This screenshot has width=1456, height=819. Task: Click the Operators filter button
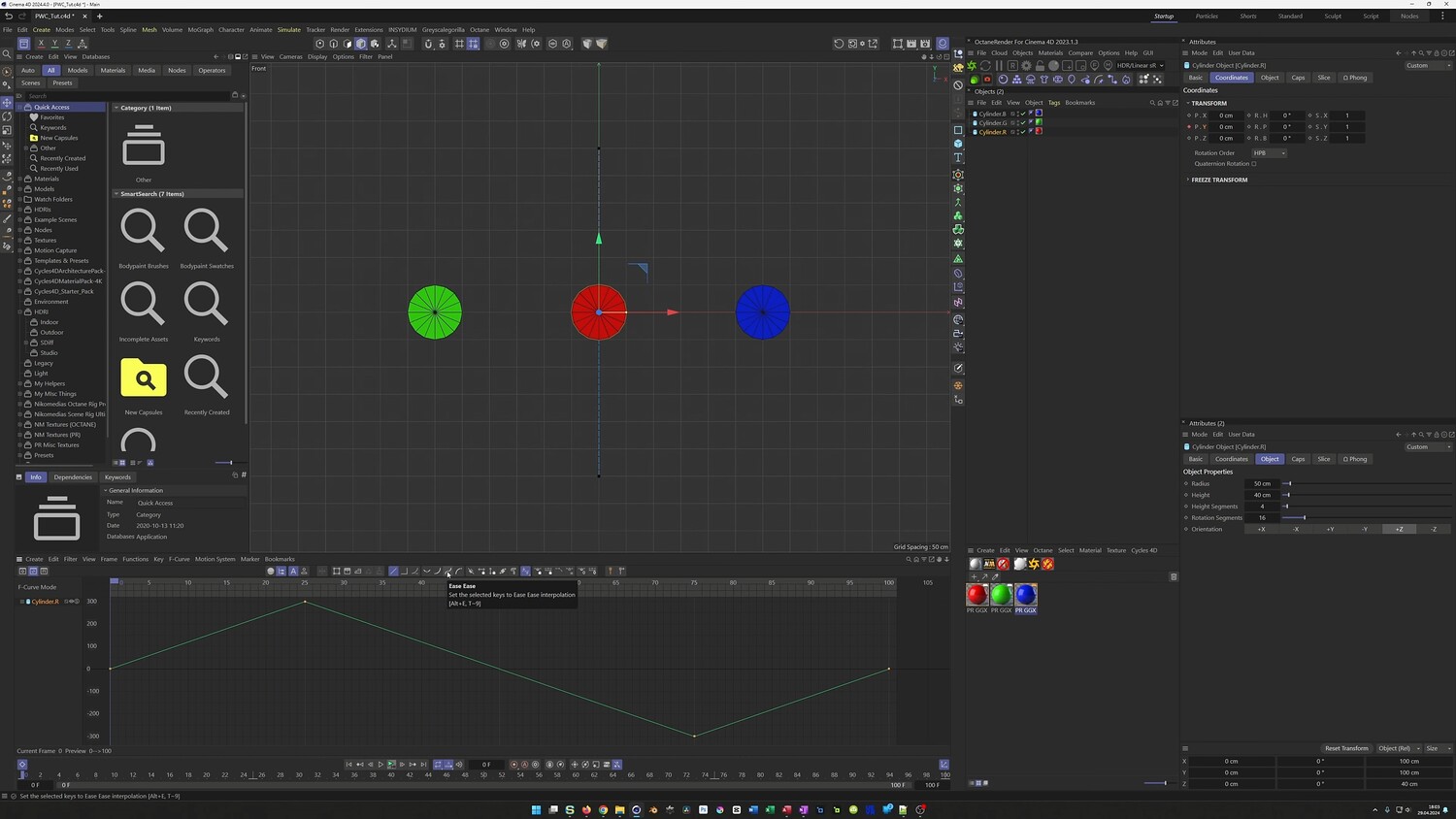coord(212,70)
